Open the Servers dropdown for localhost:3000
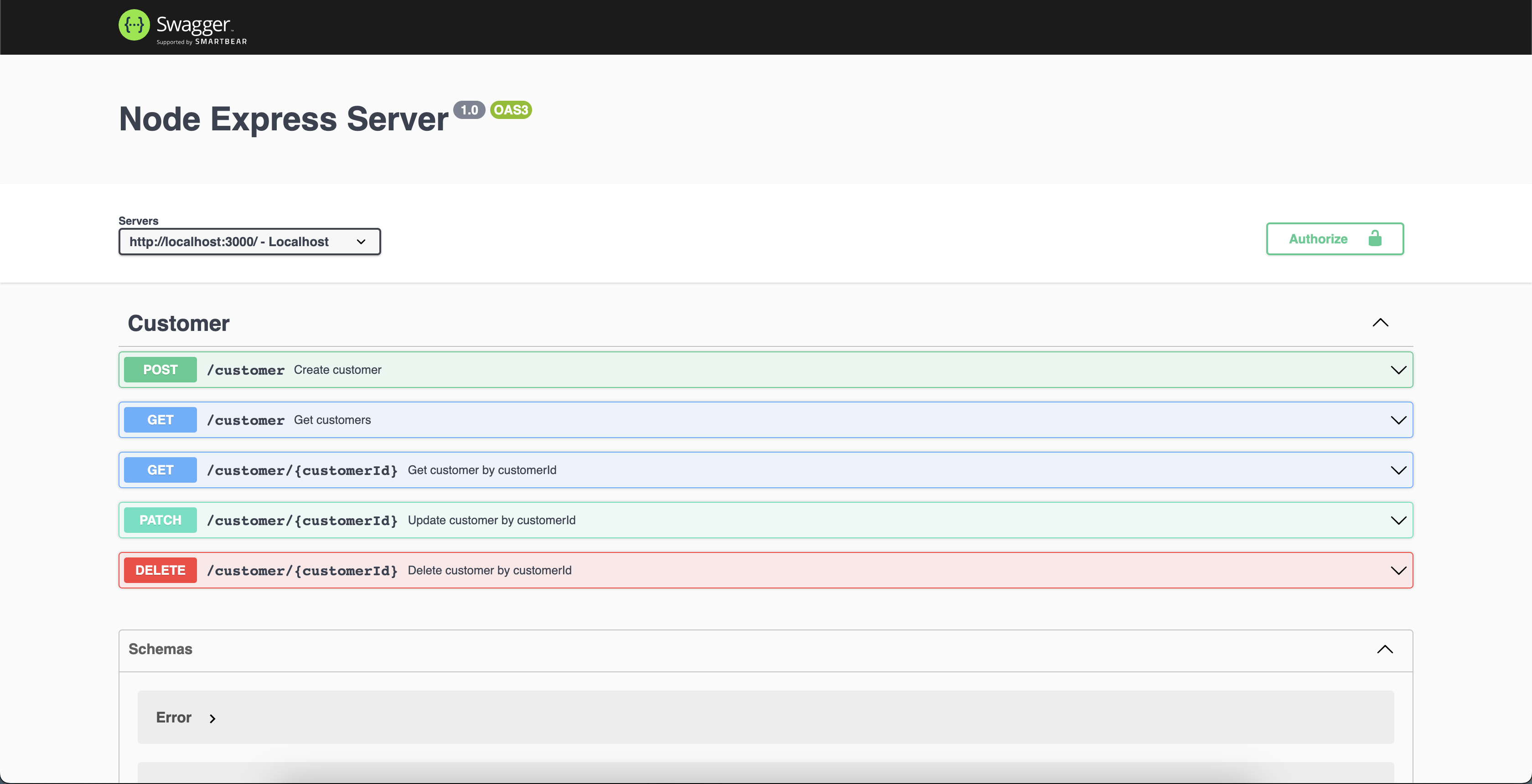Image resolution: width=1532 pixels, height=784 pixels. [x=249, y=242]
